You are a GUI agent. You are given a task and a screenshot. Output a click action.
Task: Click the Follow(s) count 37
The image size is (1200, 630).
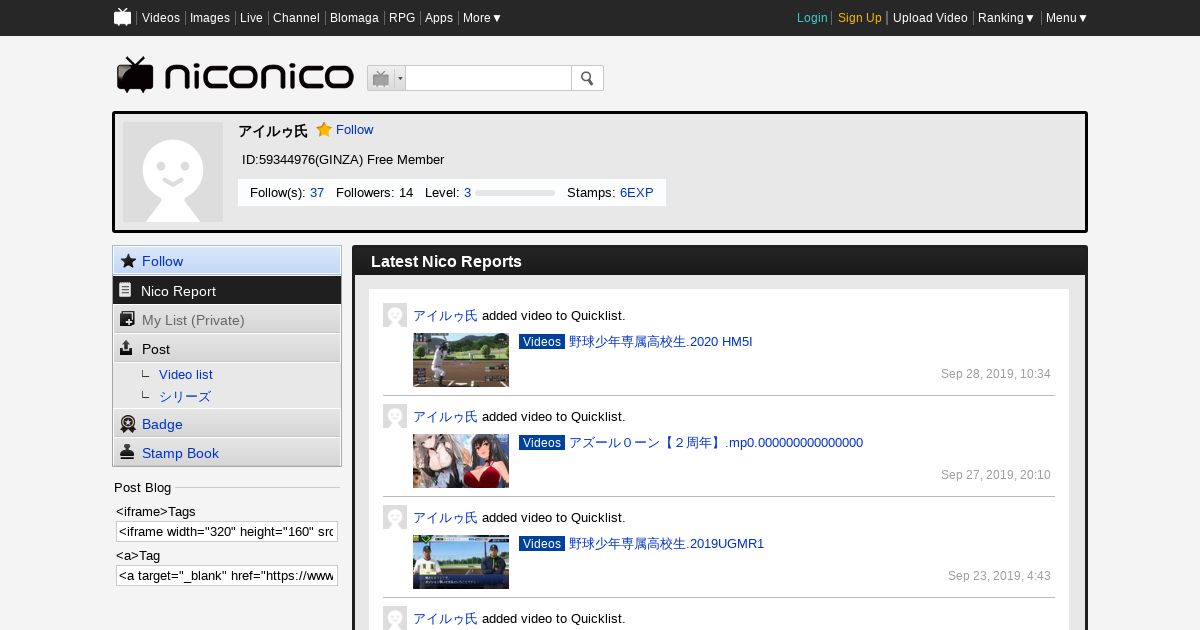pyautogui.click(x=317, y=192)
